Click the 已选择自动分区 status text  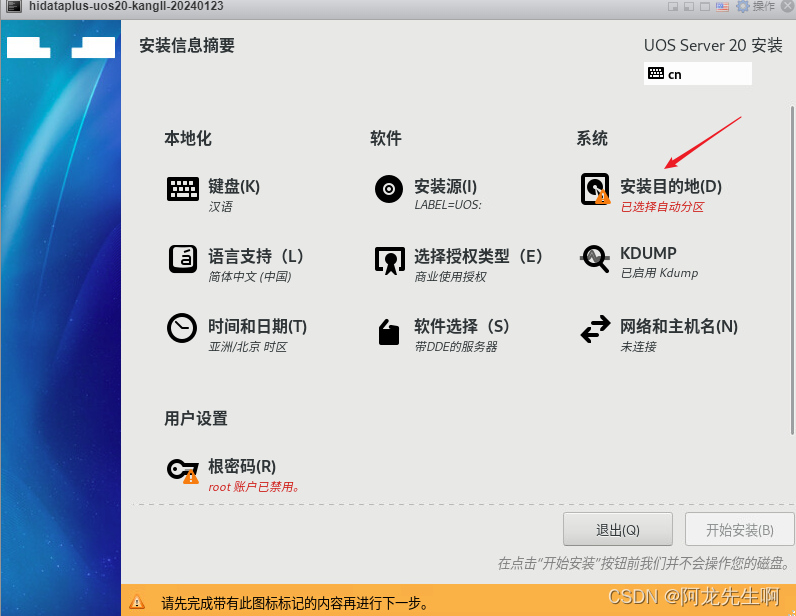click(x=662, y=207)
